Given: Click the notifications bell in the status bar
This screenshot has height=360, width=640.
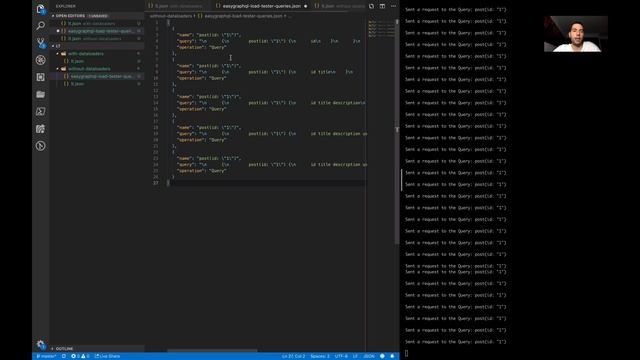Looking at the screenshot, I should (392, 356).
